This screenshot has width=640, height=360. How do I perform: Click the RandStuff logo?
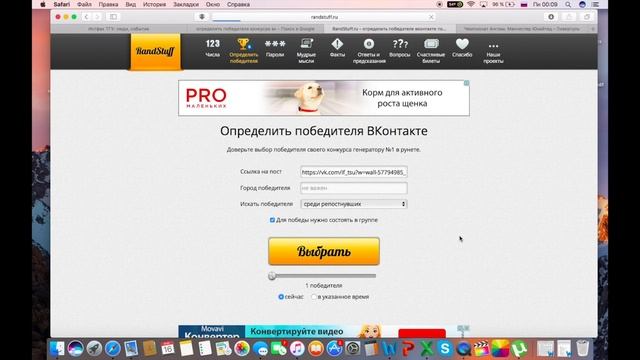[x=155, y=51]
